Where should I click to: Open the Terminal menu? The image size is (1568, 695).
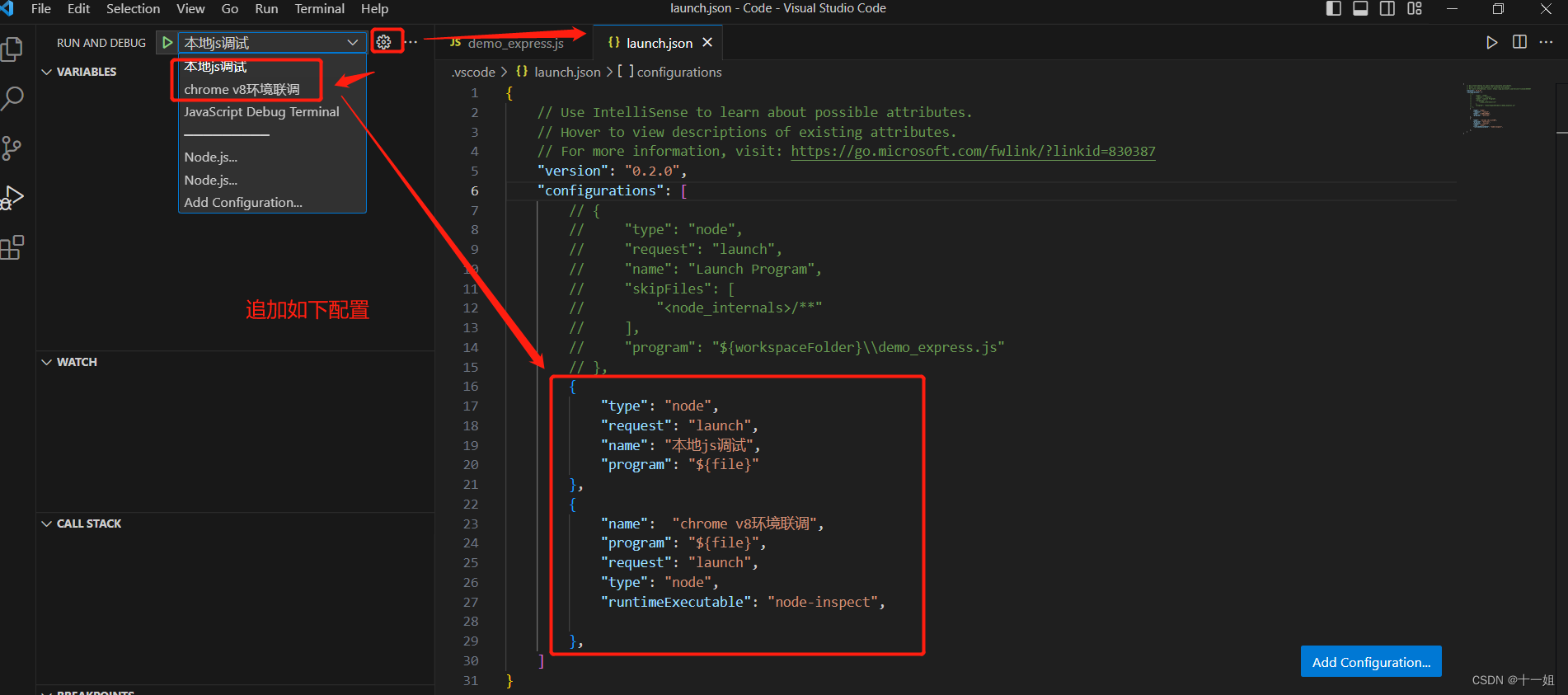click(x=320, y=8)
